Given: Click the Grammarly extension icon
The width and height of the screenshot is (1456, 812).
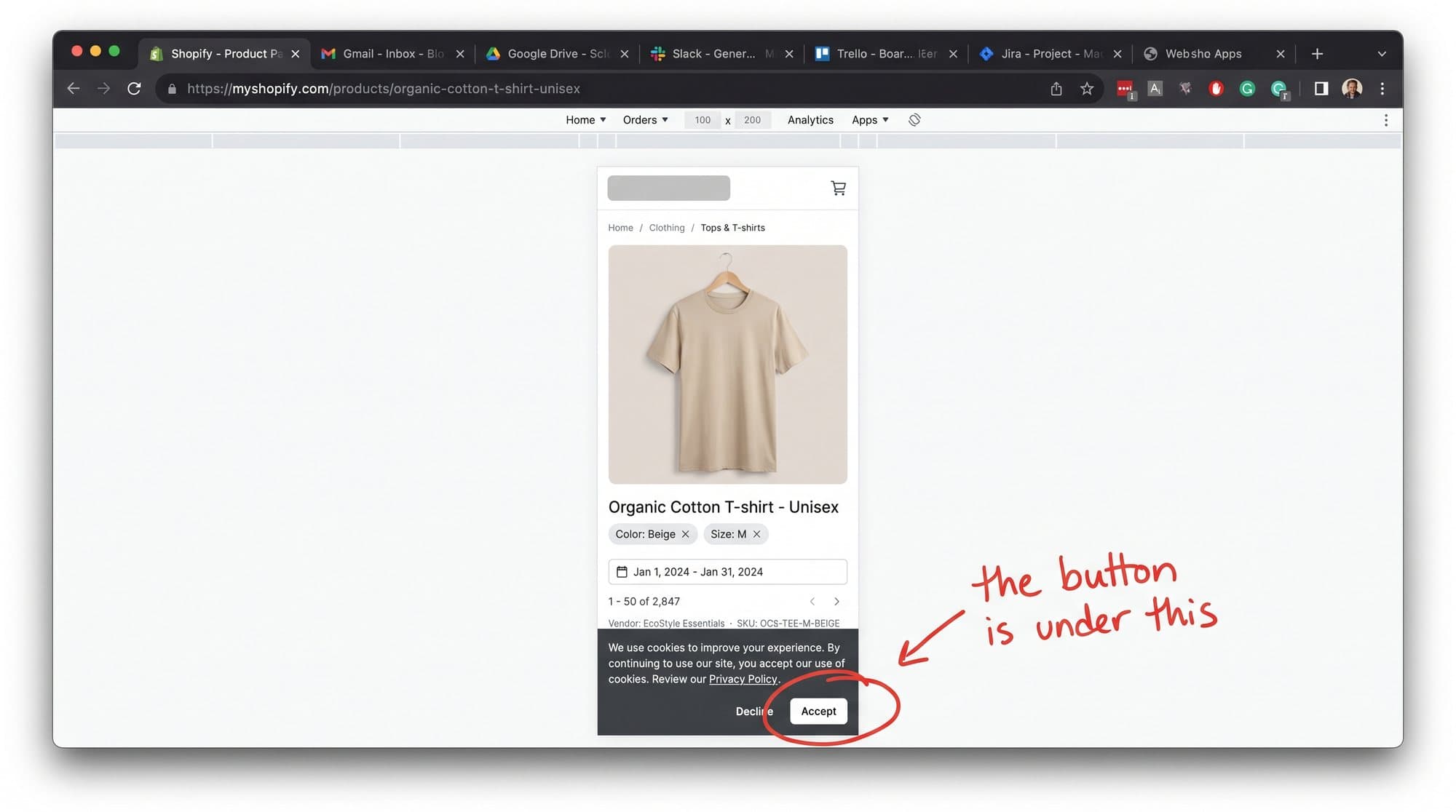Looking at the screenshot, I should (1247, 89).
